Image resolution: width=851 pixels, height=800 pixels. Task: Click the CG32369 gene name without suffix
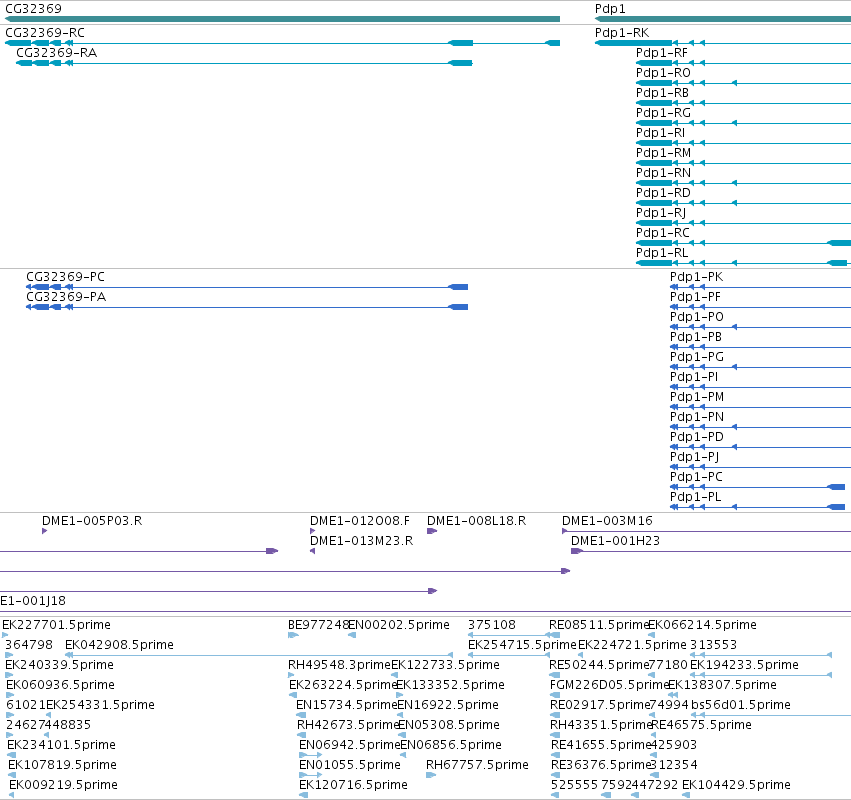tap(33, 9)
